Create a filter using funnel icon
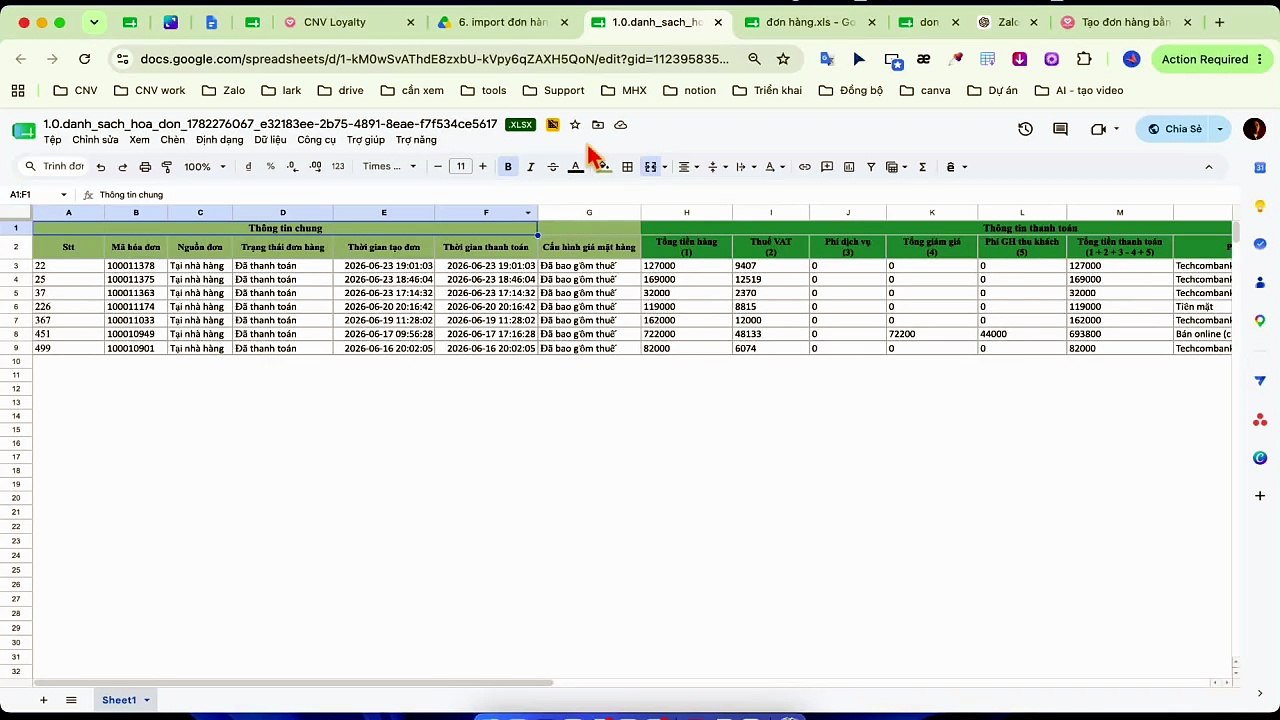 [871, 167]
